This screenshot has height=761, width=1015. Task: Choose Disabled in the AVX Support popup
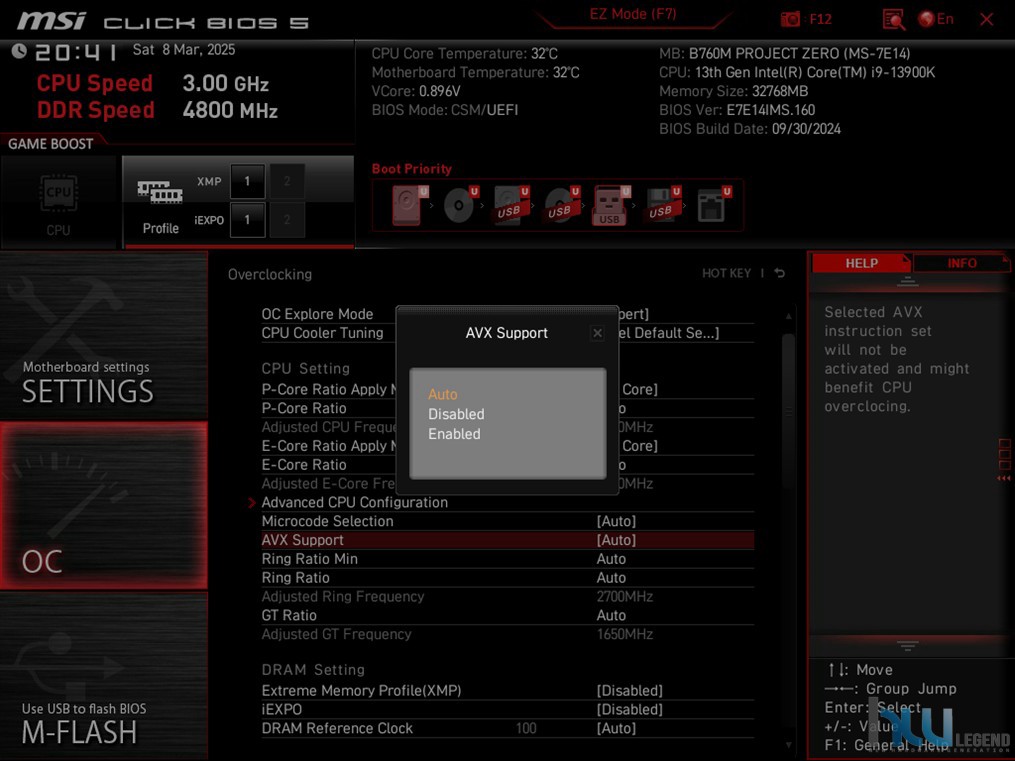click(x=456, y=414)
